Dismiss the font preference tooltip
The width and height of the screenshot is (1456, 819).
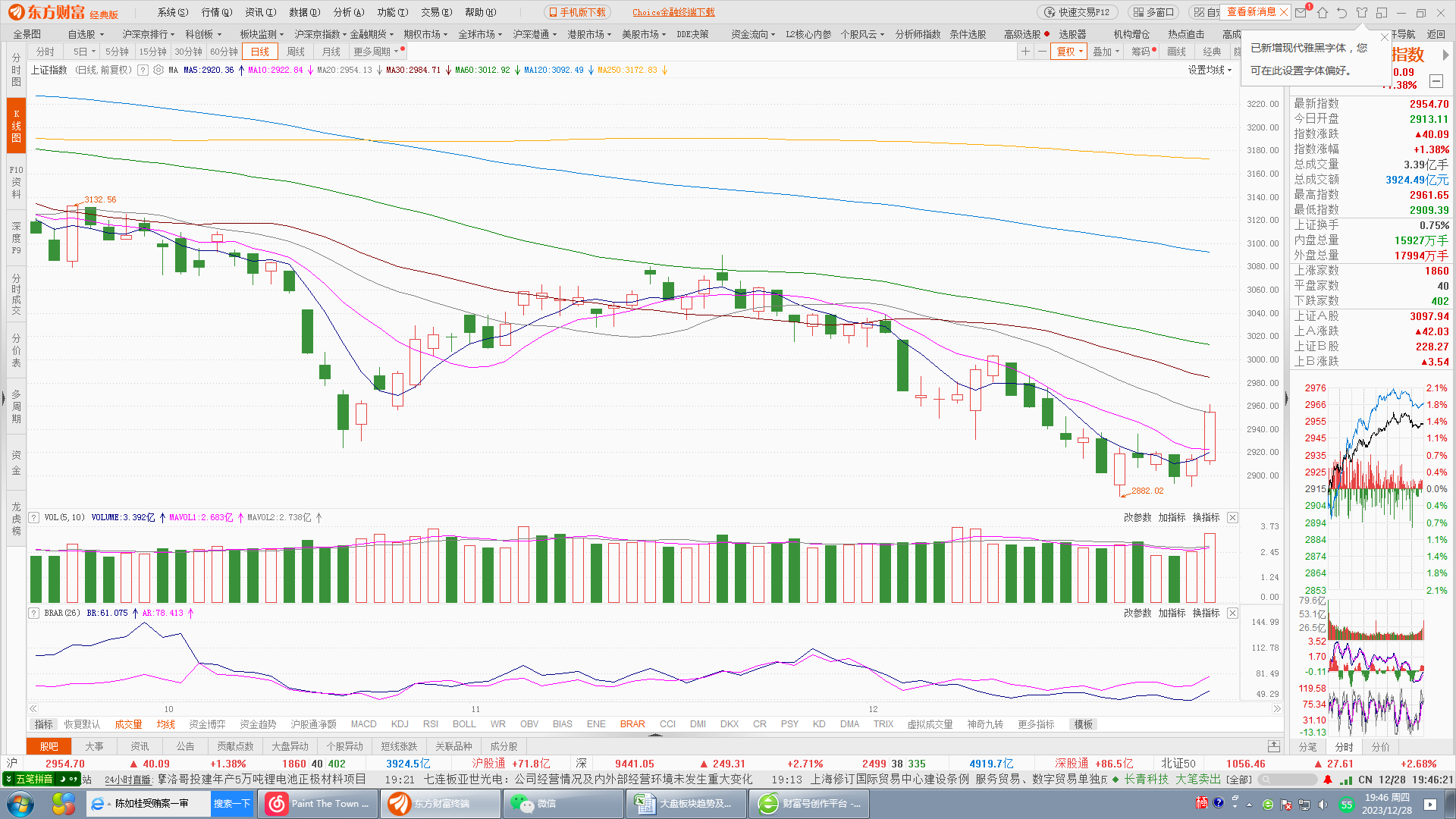click(1385, 37)
